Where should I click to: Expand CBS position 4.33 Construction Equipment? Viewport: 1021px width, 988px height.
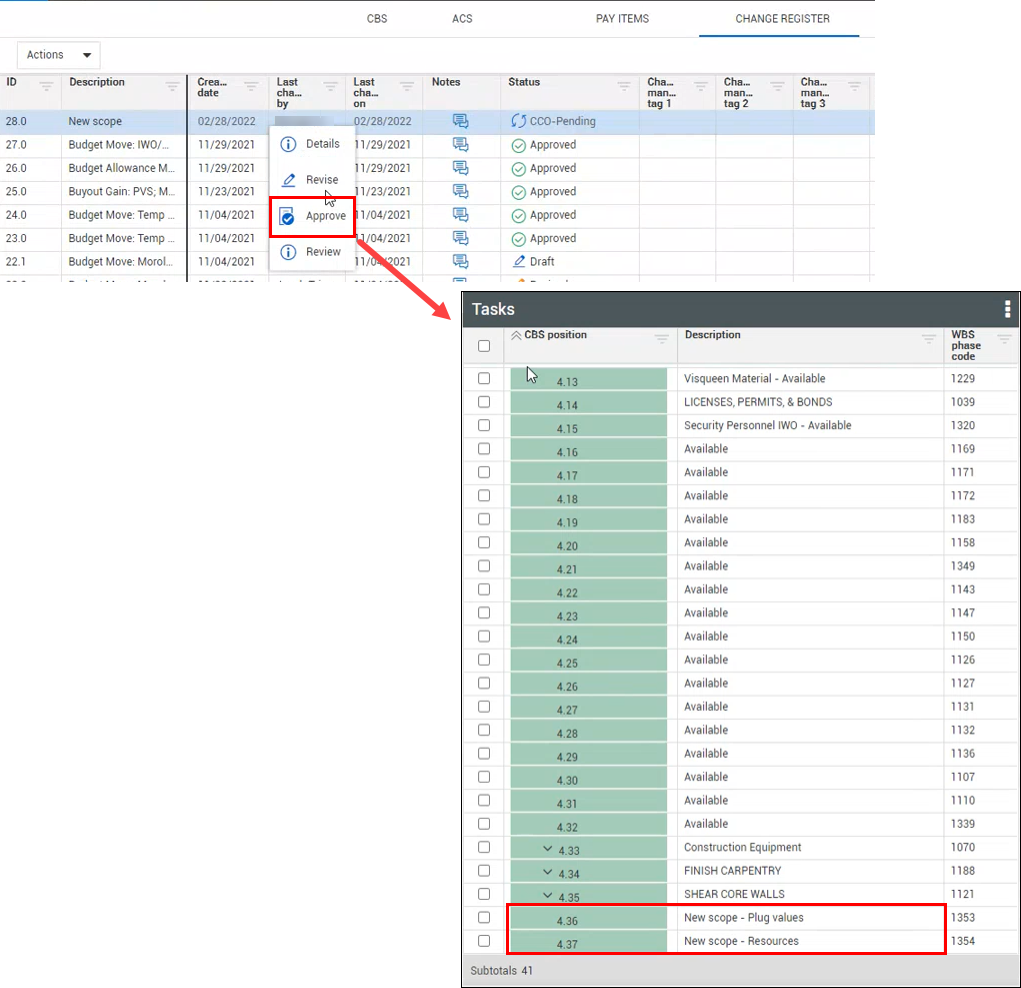point(547,848)
